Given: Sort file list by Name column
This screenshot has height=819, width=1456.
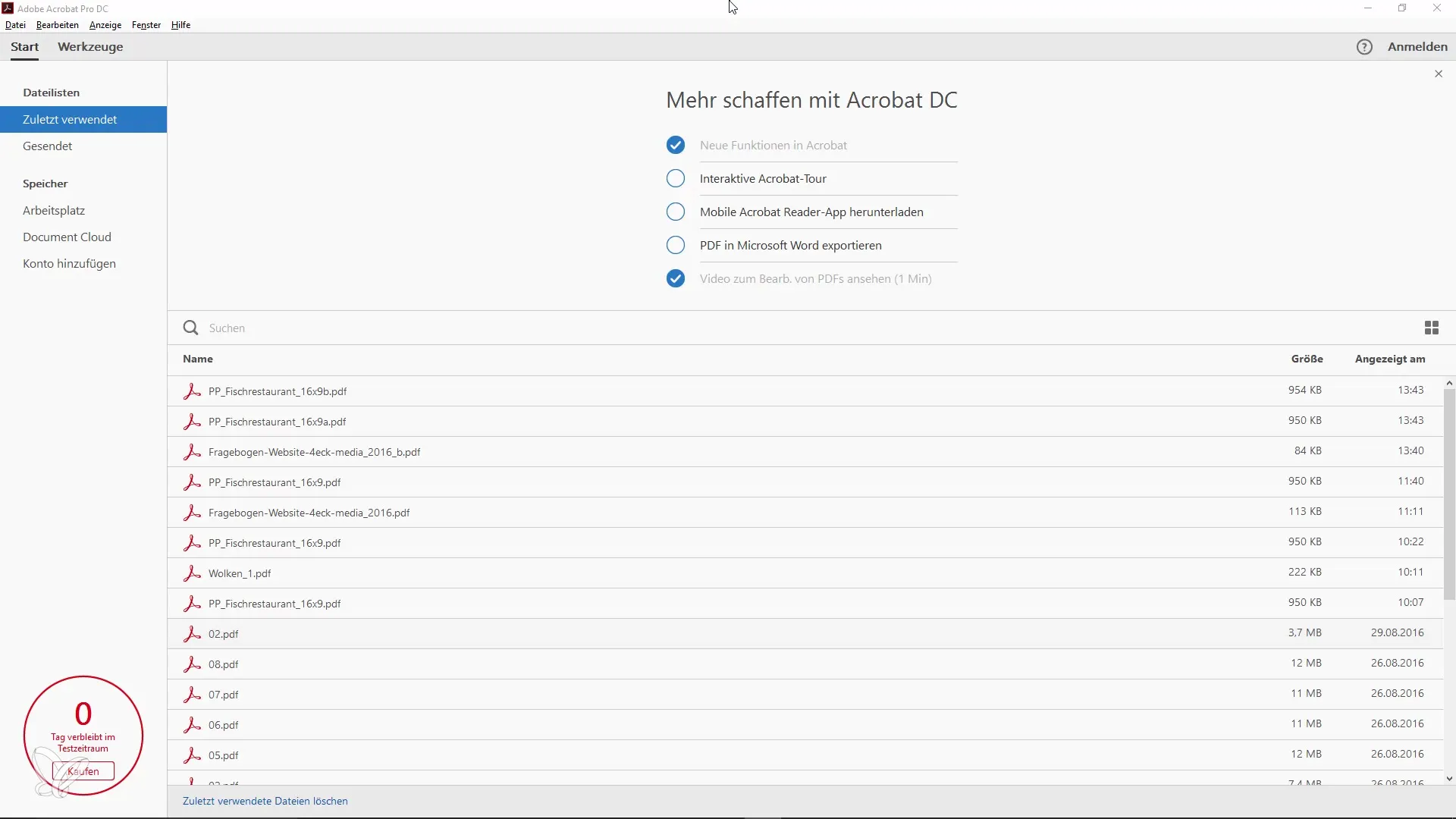Looking at the screenshot, I should [x=198, y=359].
